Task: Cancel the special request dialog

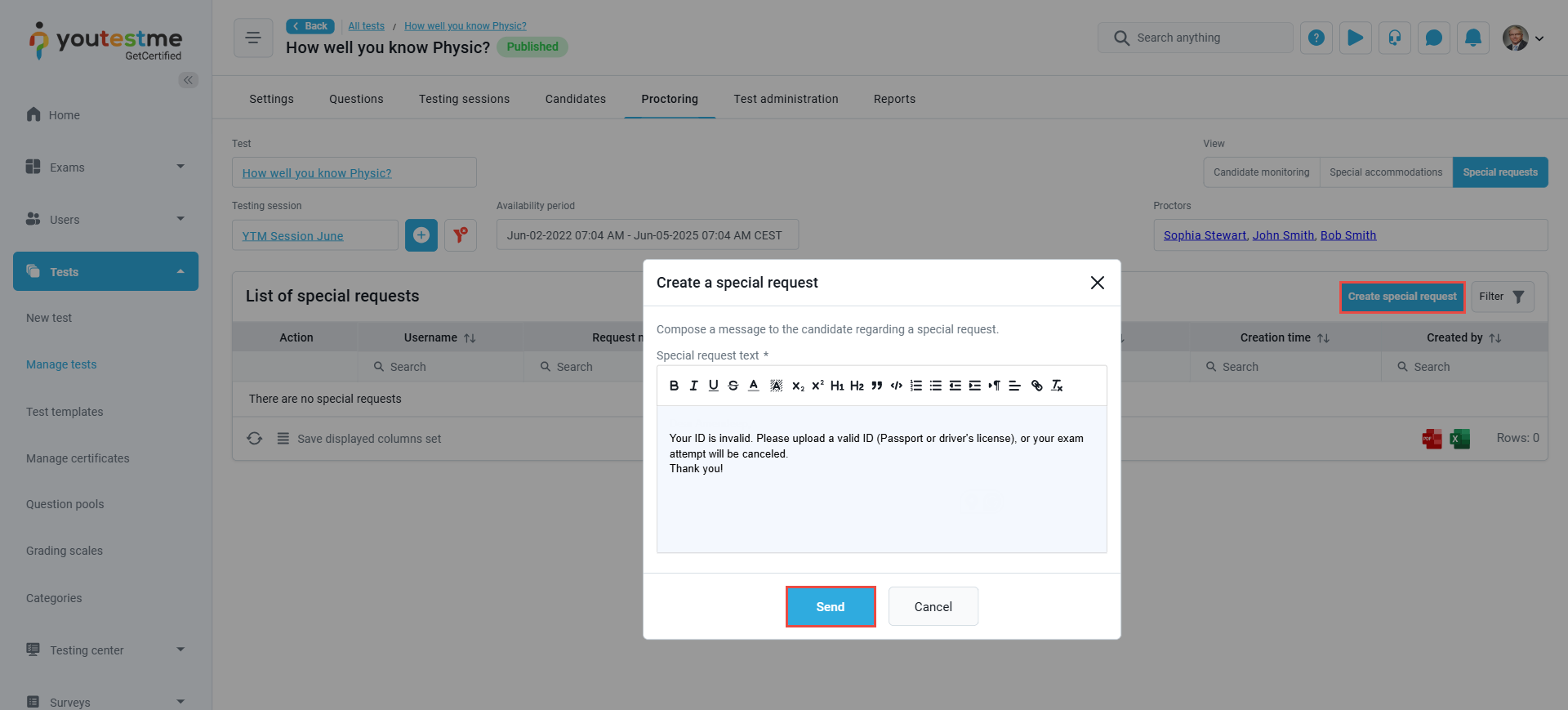Action: pos(933,606)
